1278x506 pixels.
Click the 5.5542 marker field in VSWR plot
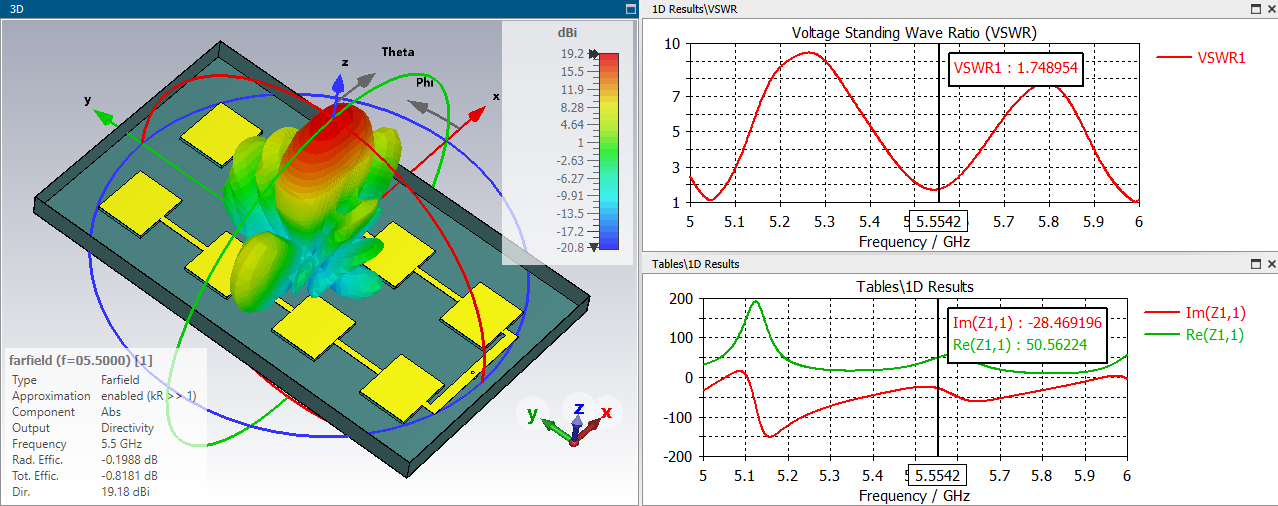938,223
